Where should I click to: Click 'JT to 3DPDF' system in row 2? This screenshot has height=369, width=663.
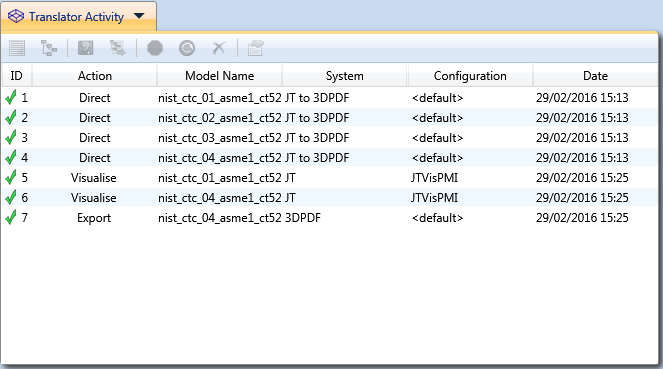(317, 118)
